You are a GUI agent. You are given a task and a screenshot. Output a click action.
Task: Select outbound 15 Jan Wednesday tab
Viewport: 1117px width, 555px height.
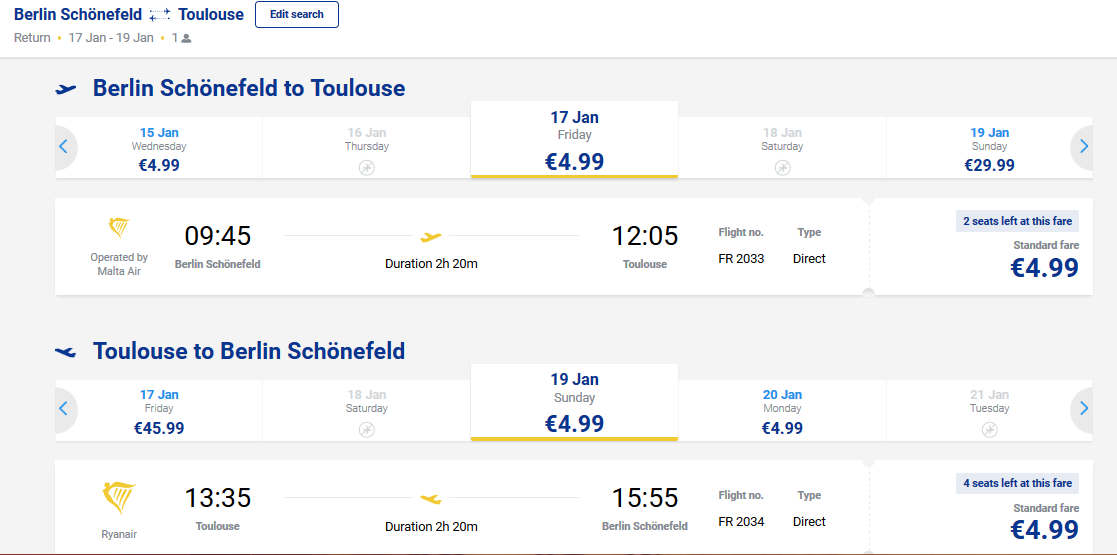pos(159,148)
